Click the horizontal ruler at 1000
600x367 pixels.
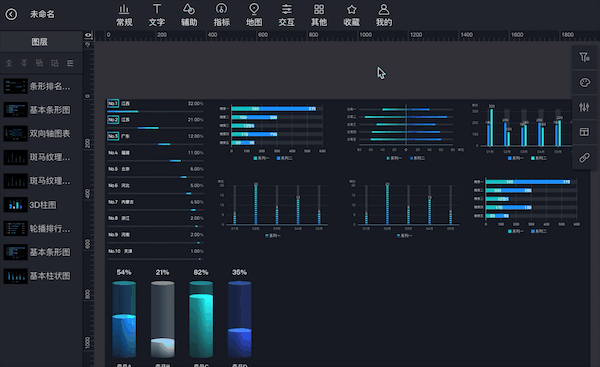click(365, 35)
